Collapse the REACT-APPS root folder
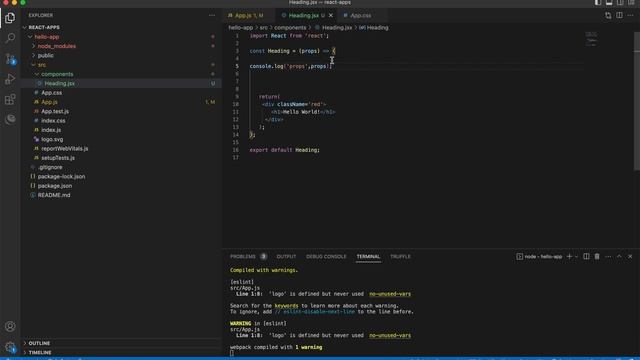 pyautogui.click(x=25, y=27)
